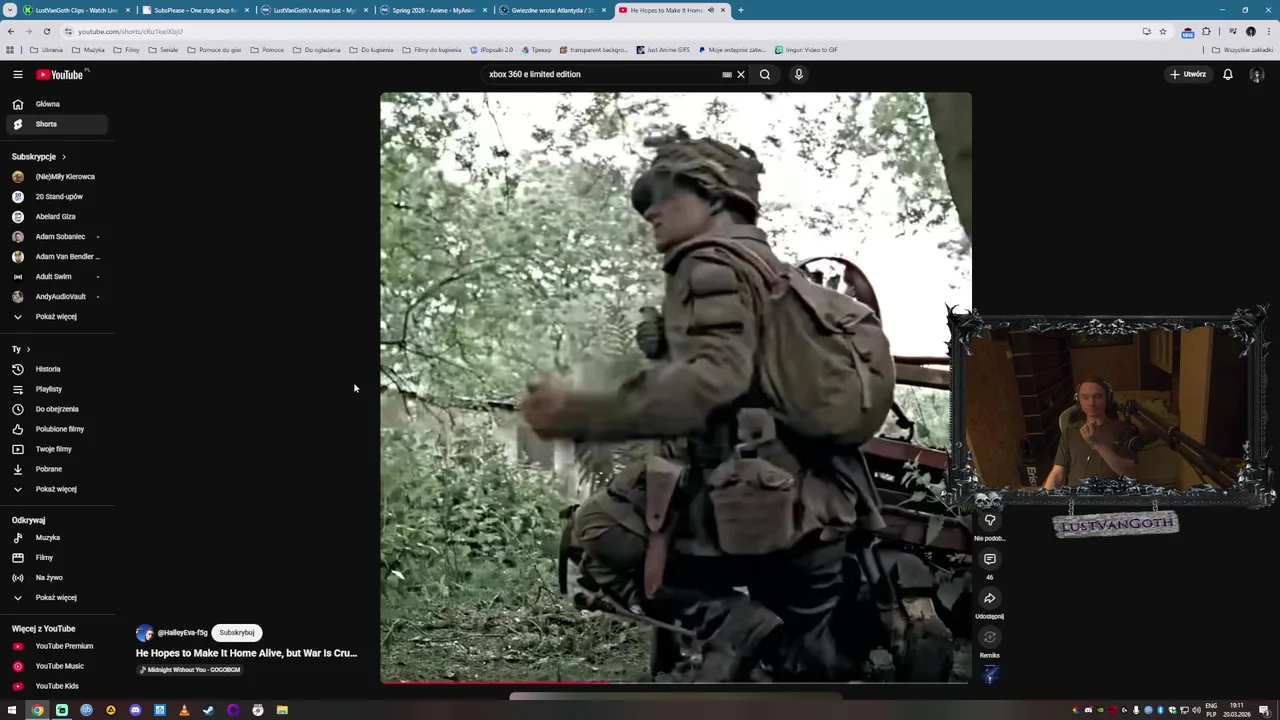The image size is (1280, 720).
Task: Open Filmy under Odkrywaj
Action: pyautogui.click(x=55, y=557)
